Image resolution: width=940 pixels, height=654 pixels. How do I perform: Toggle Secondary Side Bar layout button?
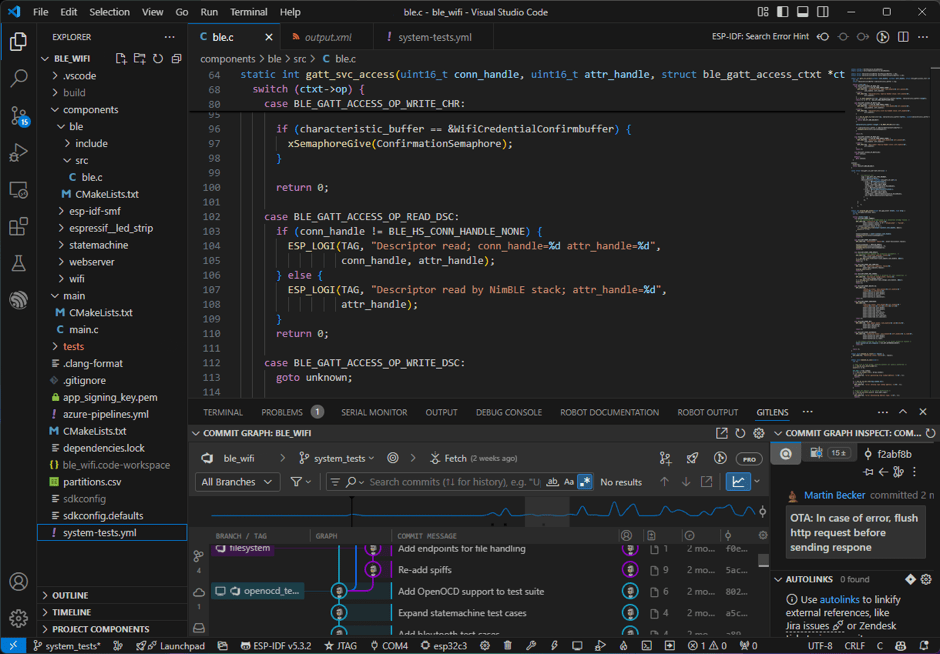click(823, 12)
